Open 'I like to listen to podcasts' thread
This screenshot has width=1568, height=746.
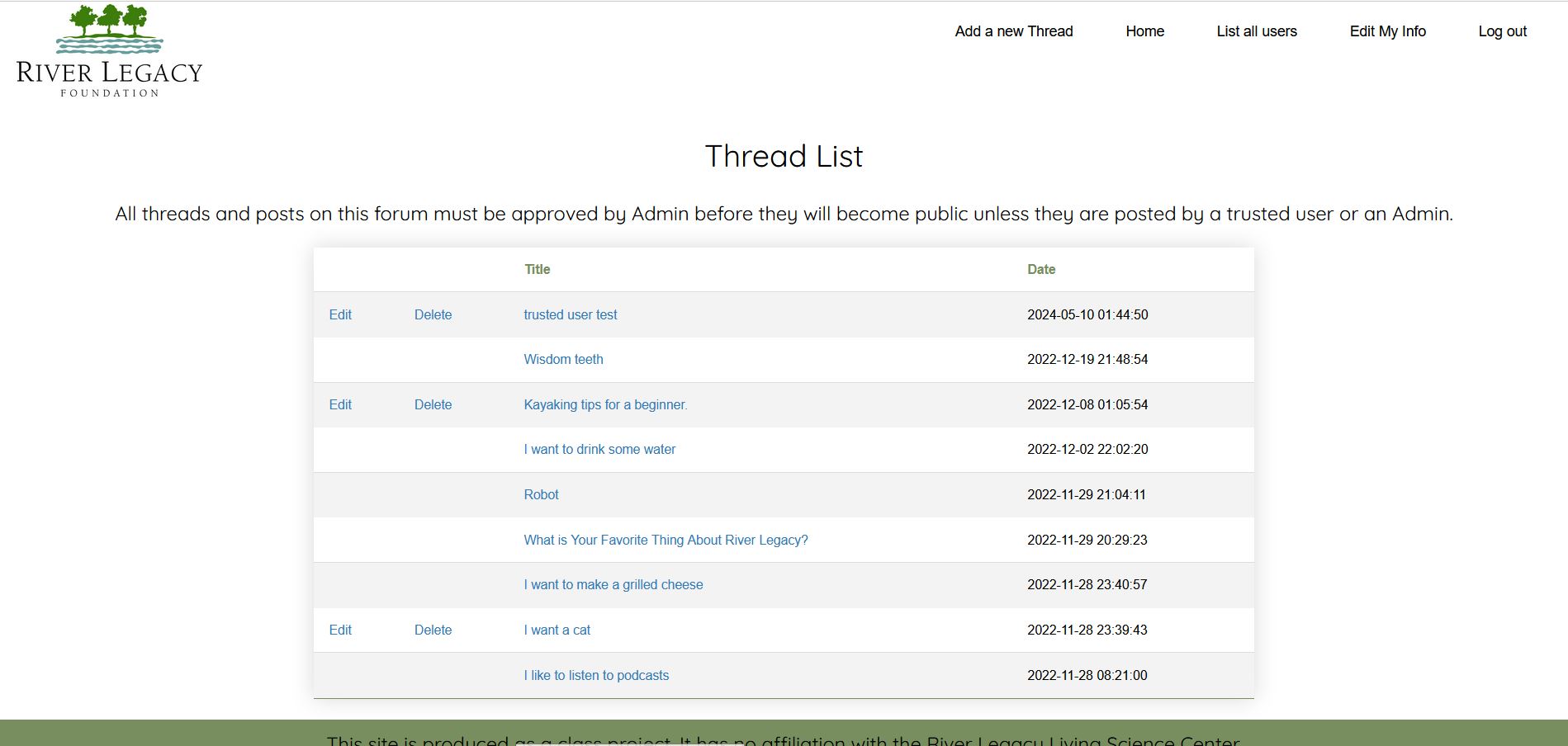point(596,675)
